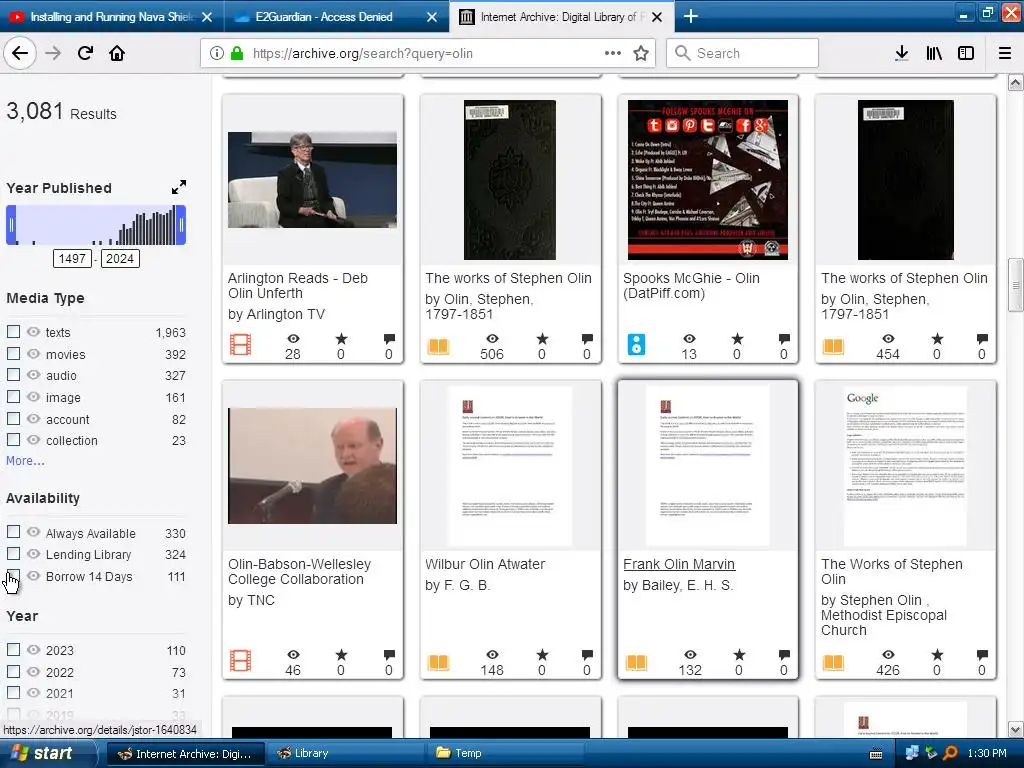This screenshot has height=768, width=1024.
Task: Click the end year 2024 field
Action: click(120, 259)
